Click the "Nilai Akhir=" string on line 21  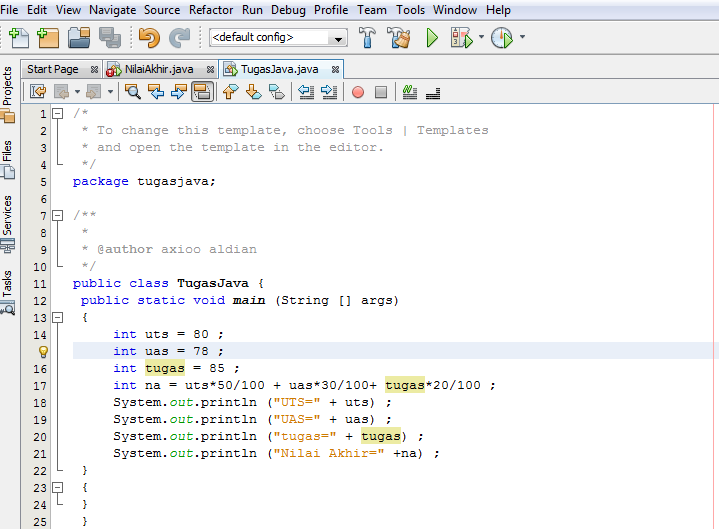(x=328, y=453)
